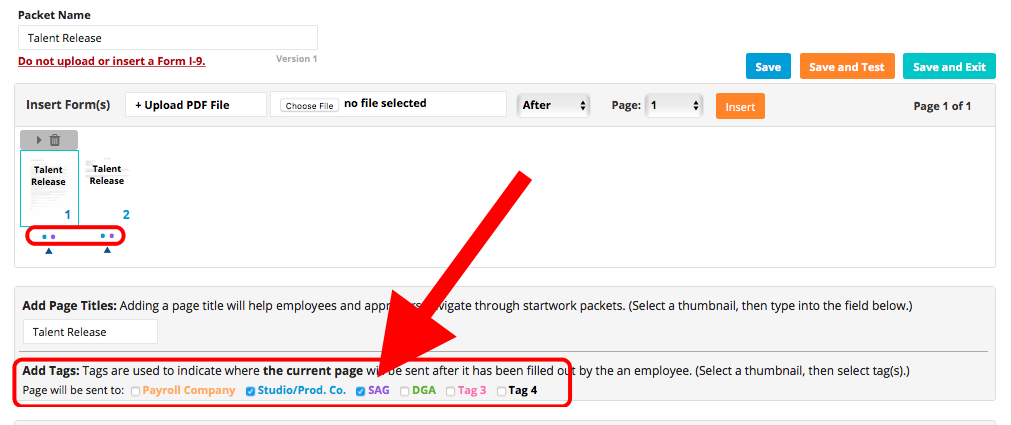Click the Save button

point(768,66)
